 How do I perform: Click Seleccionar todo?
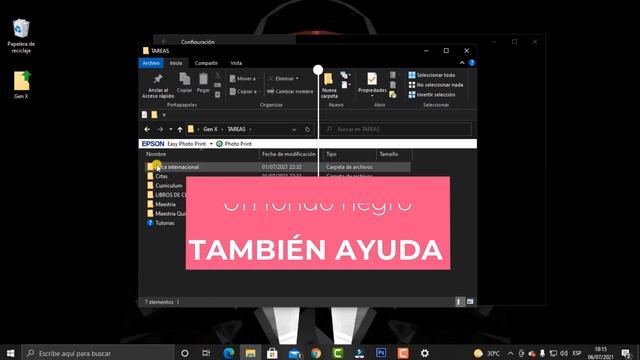click(x=431, y=75)
